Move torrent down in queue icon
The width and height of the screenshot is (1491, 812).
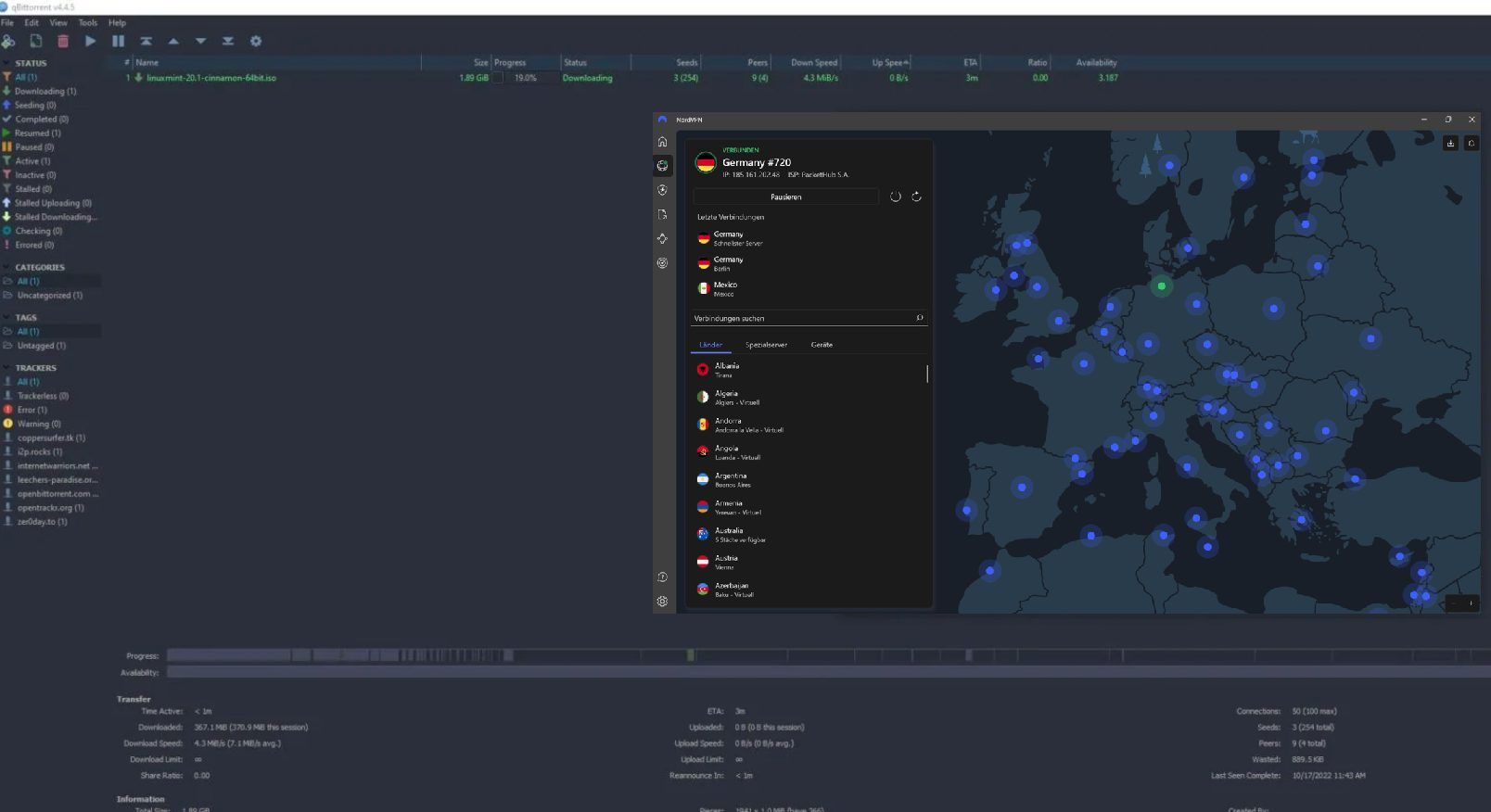(x=200, y=41)
